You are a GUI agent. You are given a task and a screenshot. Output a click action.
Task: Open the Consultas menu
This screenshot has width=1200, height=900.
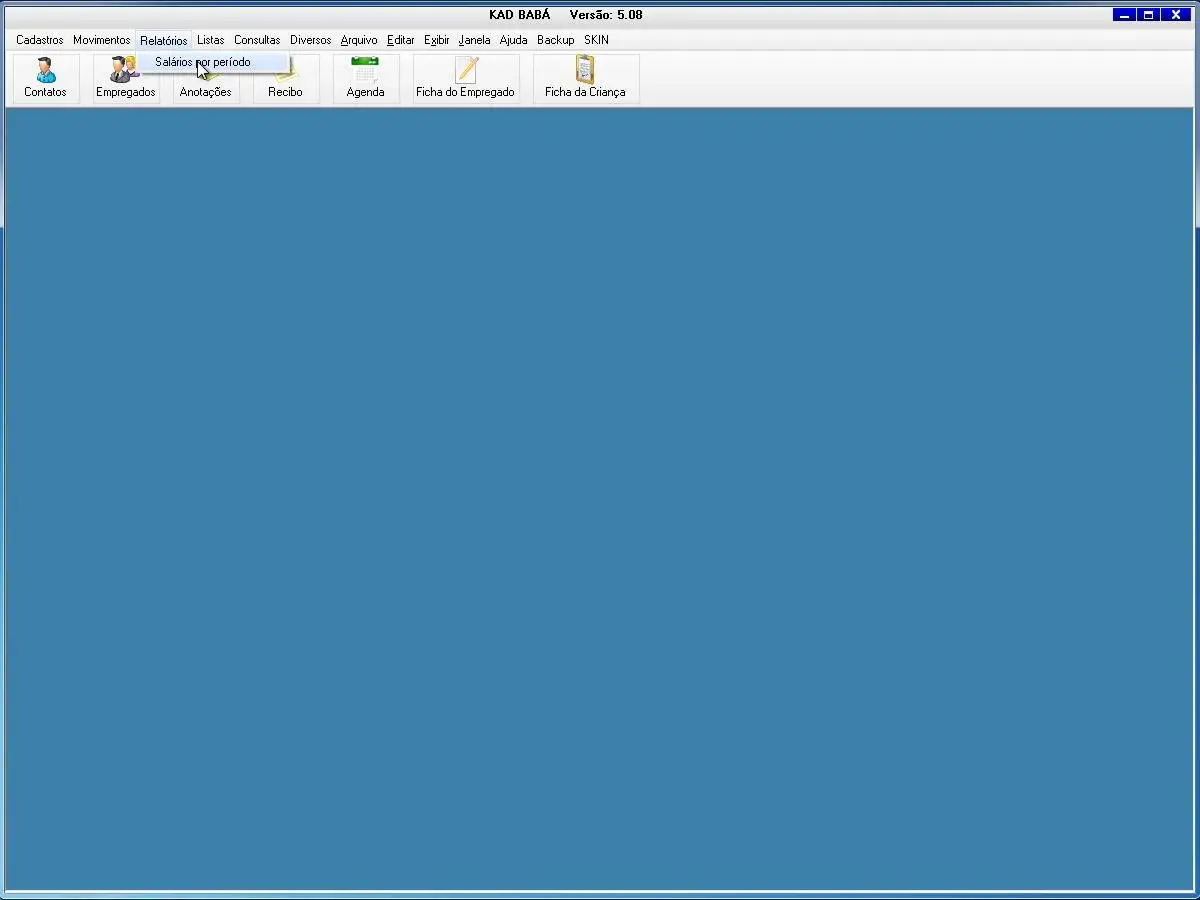257,40
